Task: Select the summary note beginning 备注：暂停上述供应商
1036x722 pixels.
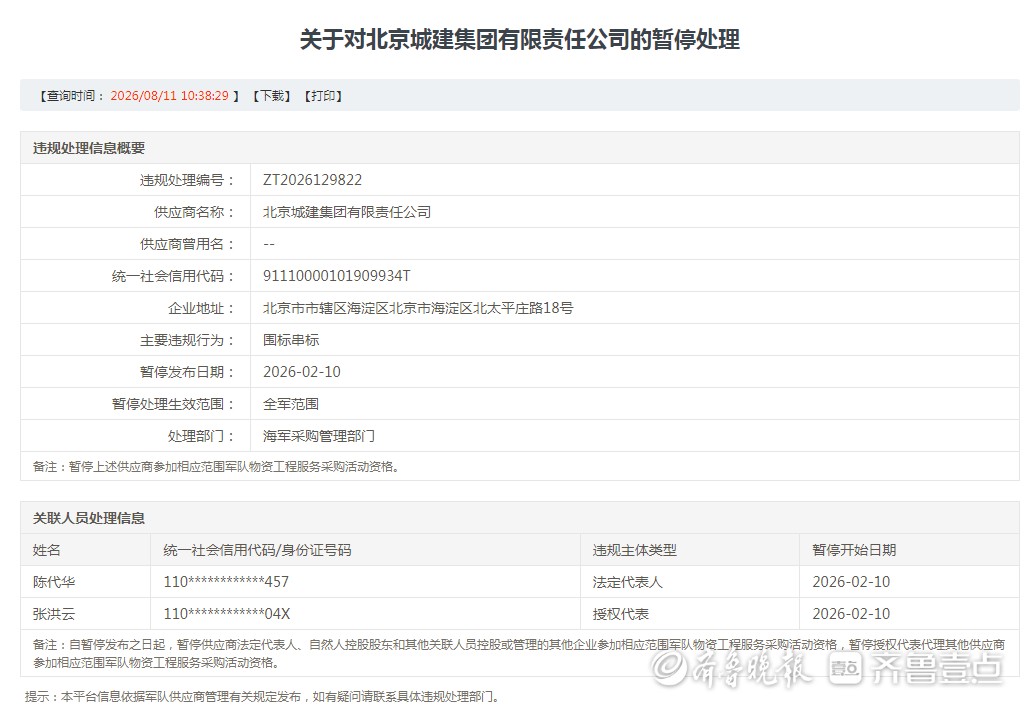Action: pyautogui.click(x=215, y=467)
